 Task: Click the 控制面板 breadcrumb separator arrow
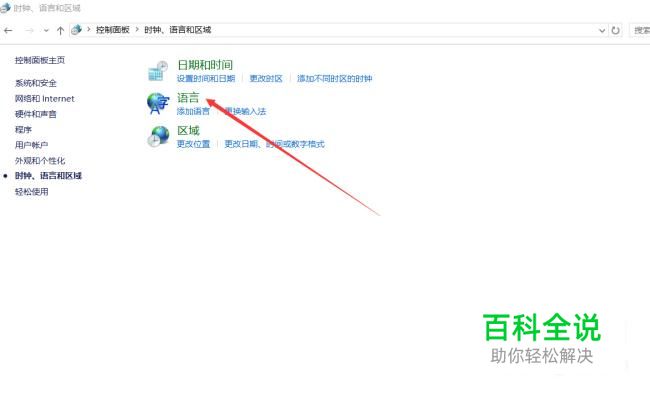click(x=137, y=30)
